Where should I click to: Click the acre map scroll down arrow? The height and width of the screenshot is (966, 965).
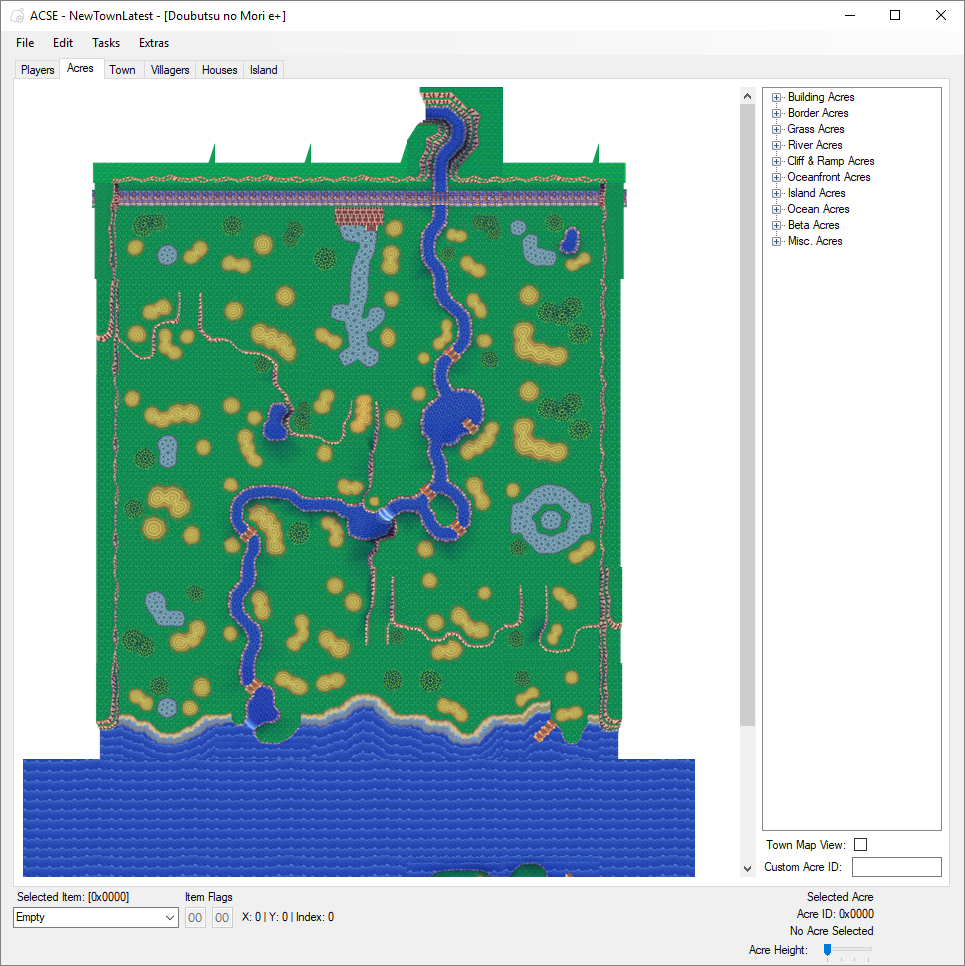[x=747, y=869]
